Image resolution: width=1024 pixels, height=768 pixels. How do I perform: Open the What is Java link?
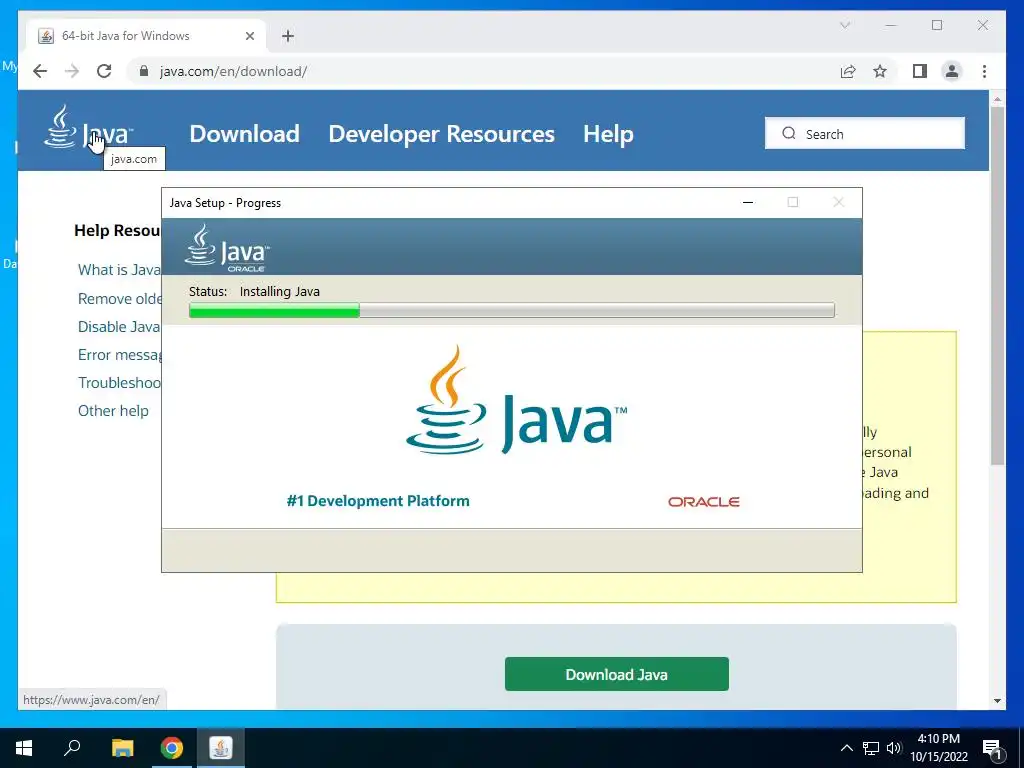(119, 270)
